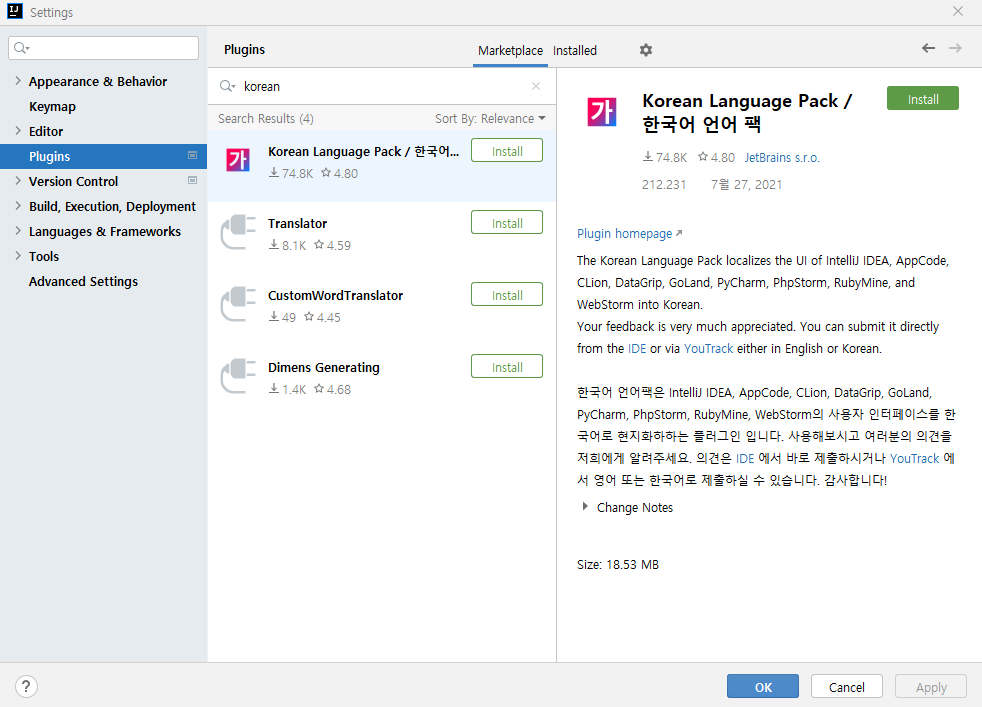Screen dimensions: 982x707
Task: Switch to the Installed tab
Action: [x=575, y=51]
